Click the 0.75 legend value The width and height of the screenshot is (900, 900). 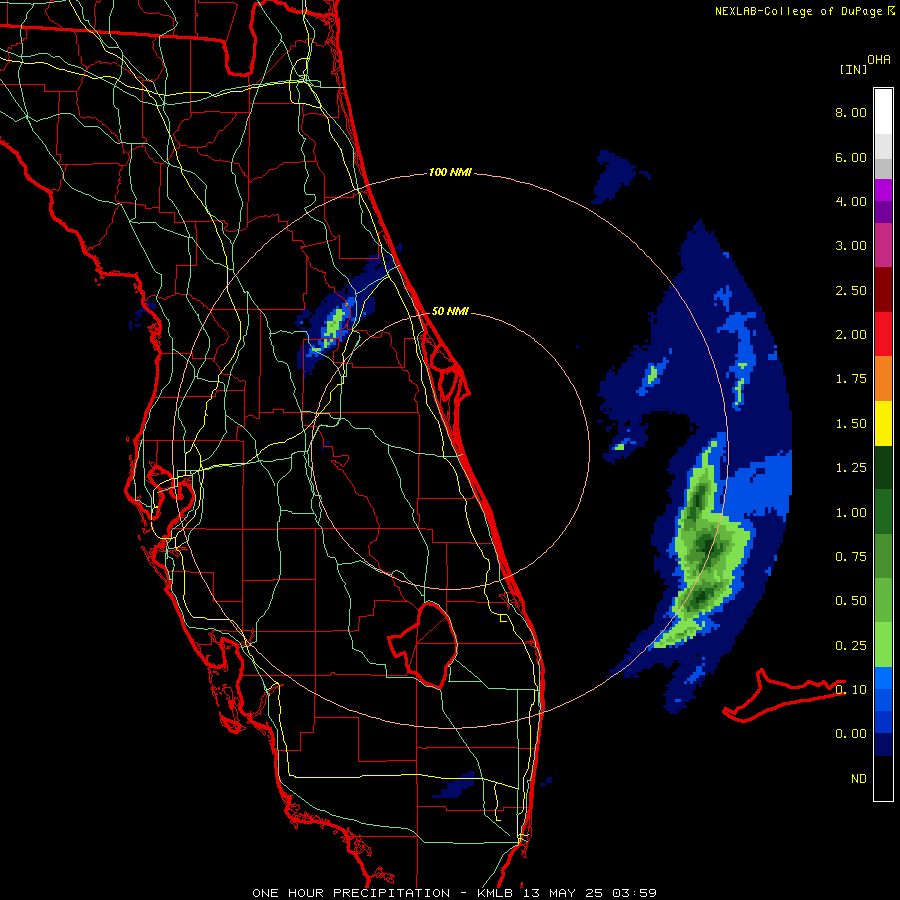pos(851,557)
